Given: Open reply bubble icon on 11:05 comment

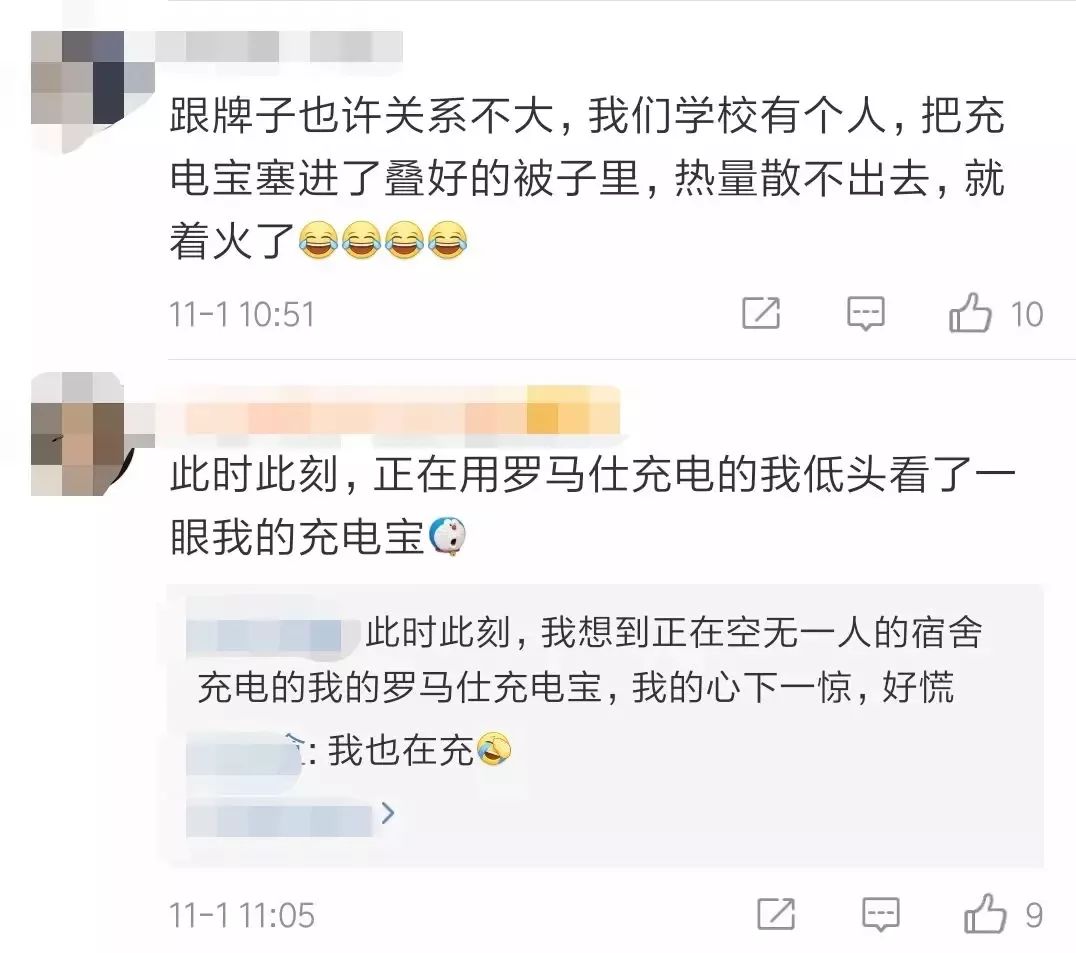Looking at the screenshot, I should 880,915.
